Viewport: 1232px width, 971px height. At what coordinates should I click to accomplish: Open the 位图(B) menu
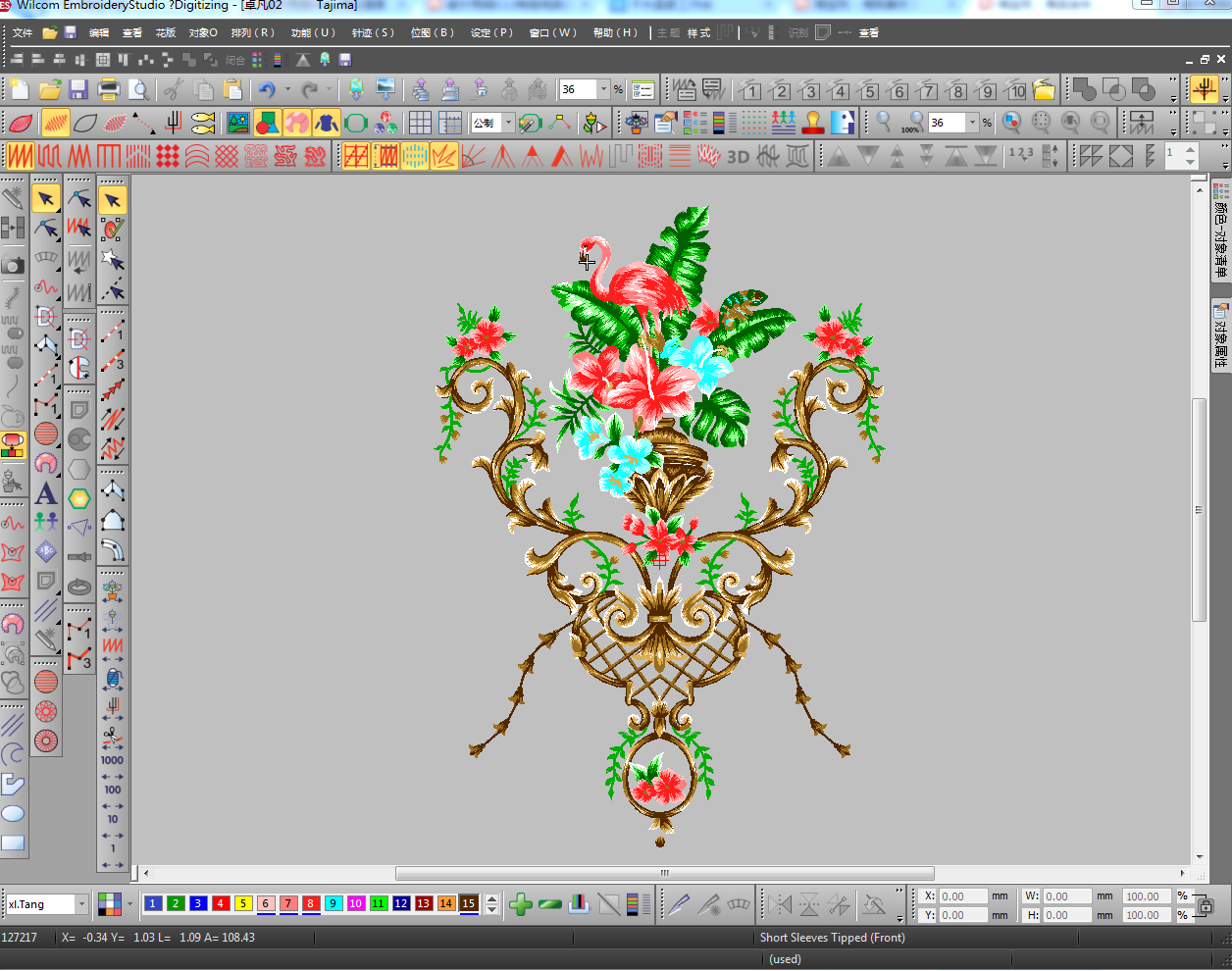point(432,32)
